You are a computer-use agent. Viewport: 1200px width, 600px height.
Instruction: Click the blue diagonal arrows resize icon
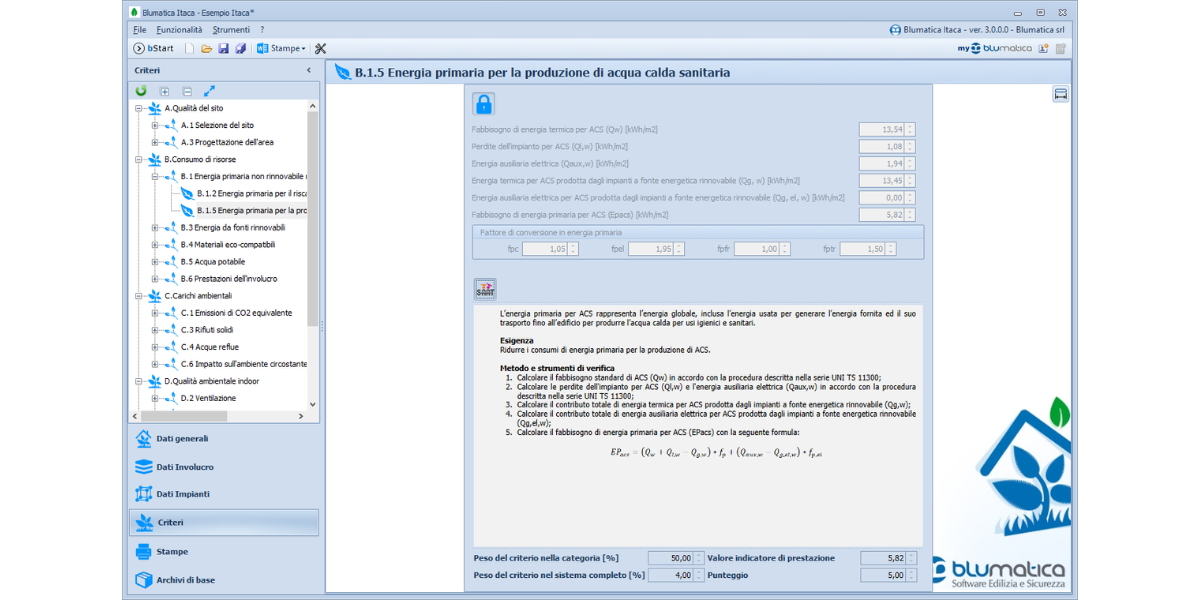pyautogui.click(x=209, y=91)
